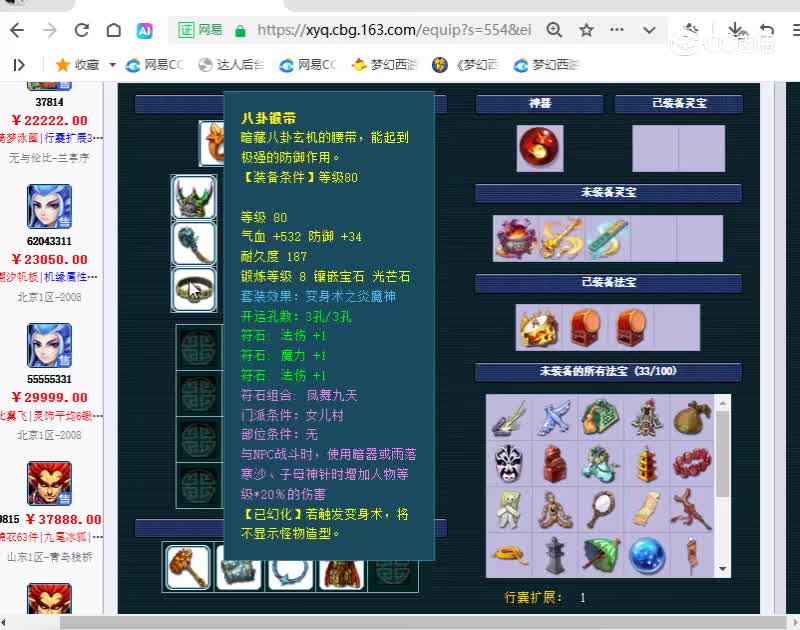Open character listing 62043311
Image resolution: width=800 pixels, height=630 pixels.
49,241
